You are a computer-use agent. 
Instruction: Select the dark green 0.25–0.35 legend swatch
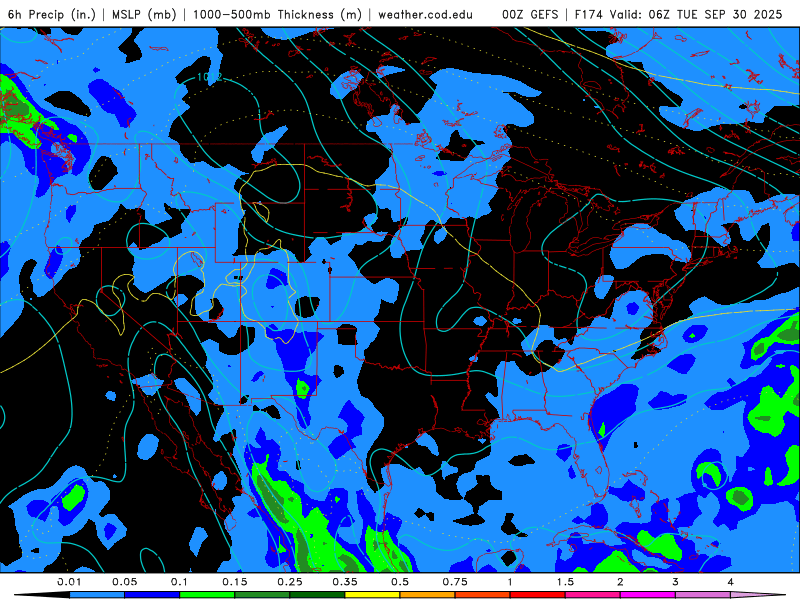[x=317, y=595]
